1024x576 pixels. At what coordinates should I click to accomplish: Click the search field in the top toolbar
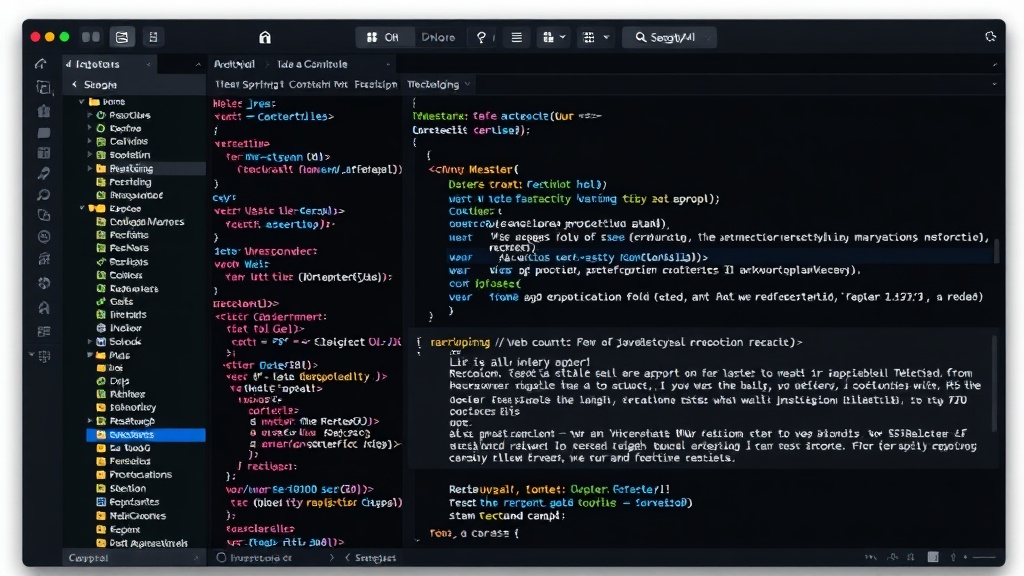pos(669,37)
